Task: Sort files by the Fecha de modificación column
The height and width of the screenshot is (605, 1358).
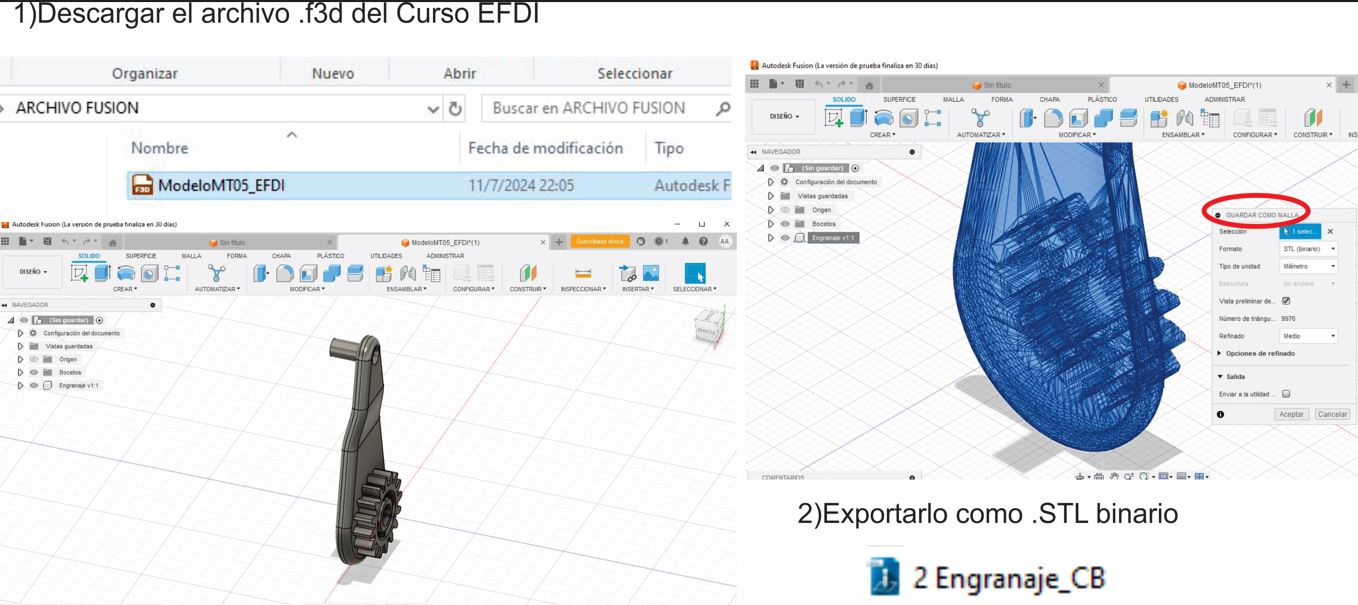Action: coord(546,149)
